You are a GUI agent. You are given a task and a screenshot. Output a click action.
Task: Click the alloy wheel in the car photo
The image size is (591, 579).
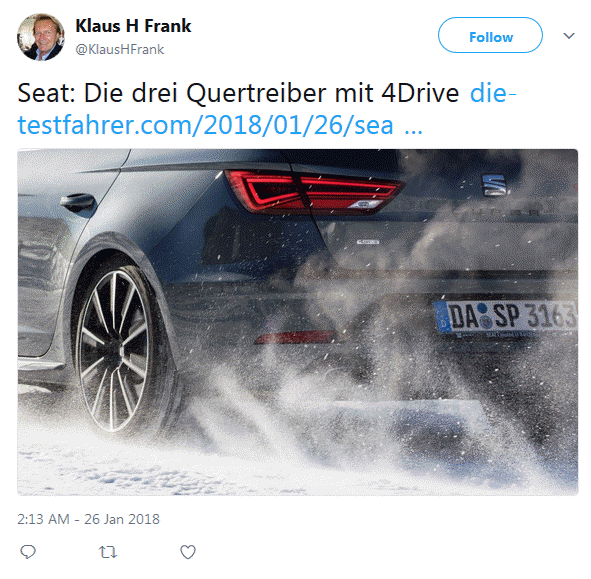tap(115, 351)
